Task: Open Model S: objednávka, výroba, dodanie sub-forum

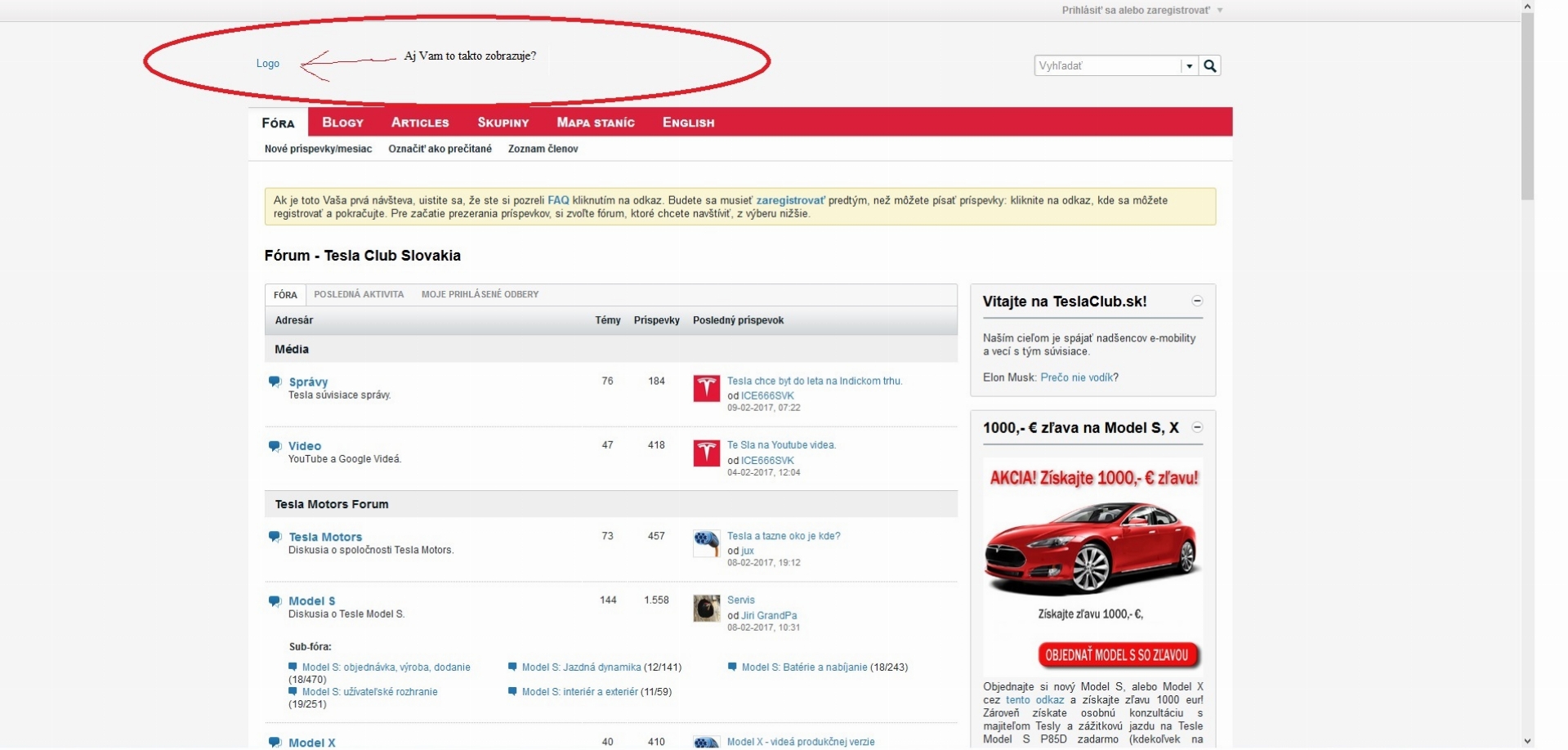Action: (x=386, y=667)
